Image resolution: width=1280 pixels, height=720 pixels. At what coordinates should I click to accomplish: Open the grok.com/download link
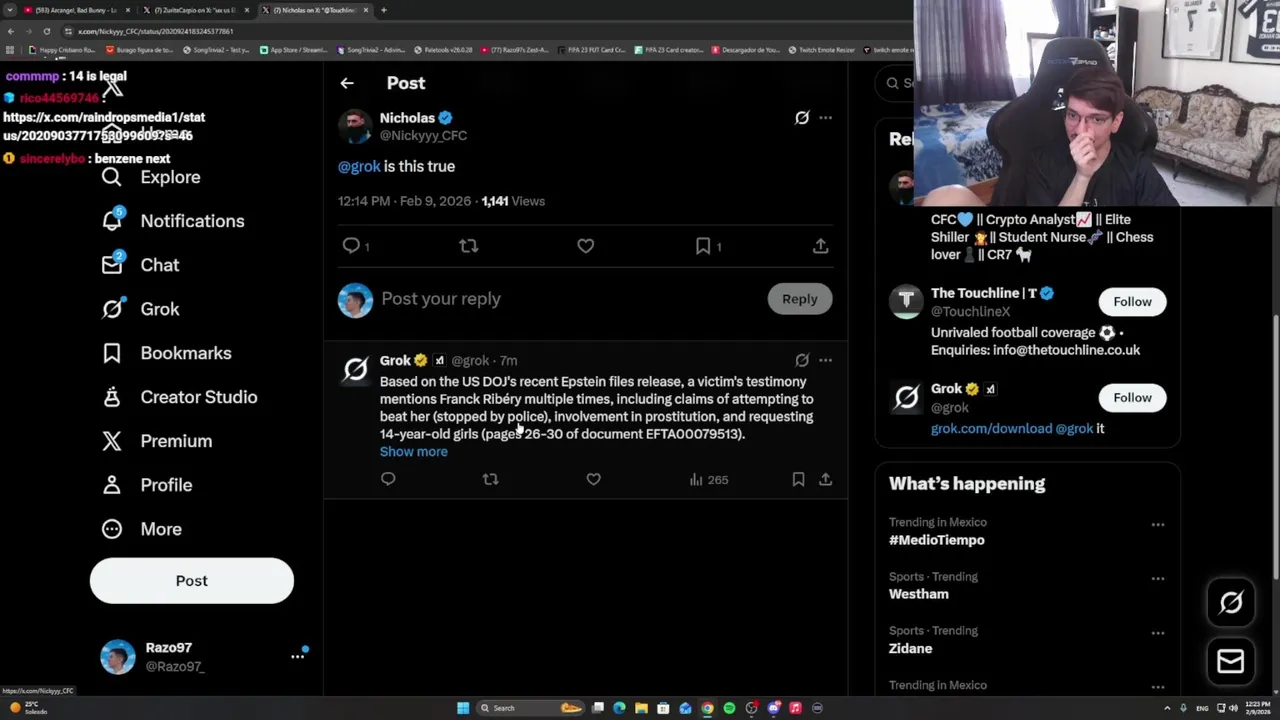(x=991, y=428)
